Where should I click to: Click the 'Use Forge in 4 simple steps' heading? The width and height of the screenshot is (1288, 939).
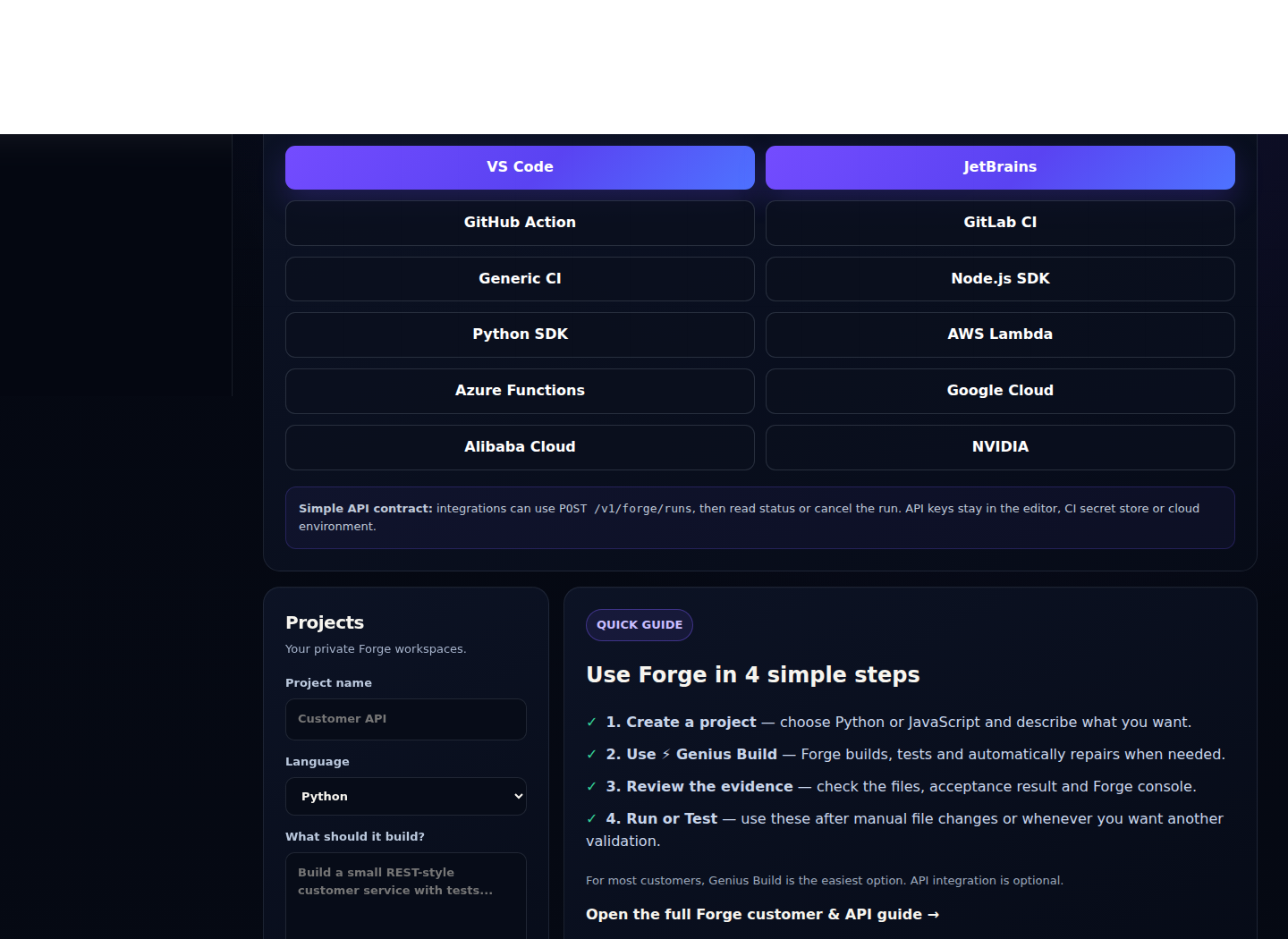click(x=753, y=674)
